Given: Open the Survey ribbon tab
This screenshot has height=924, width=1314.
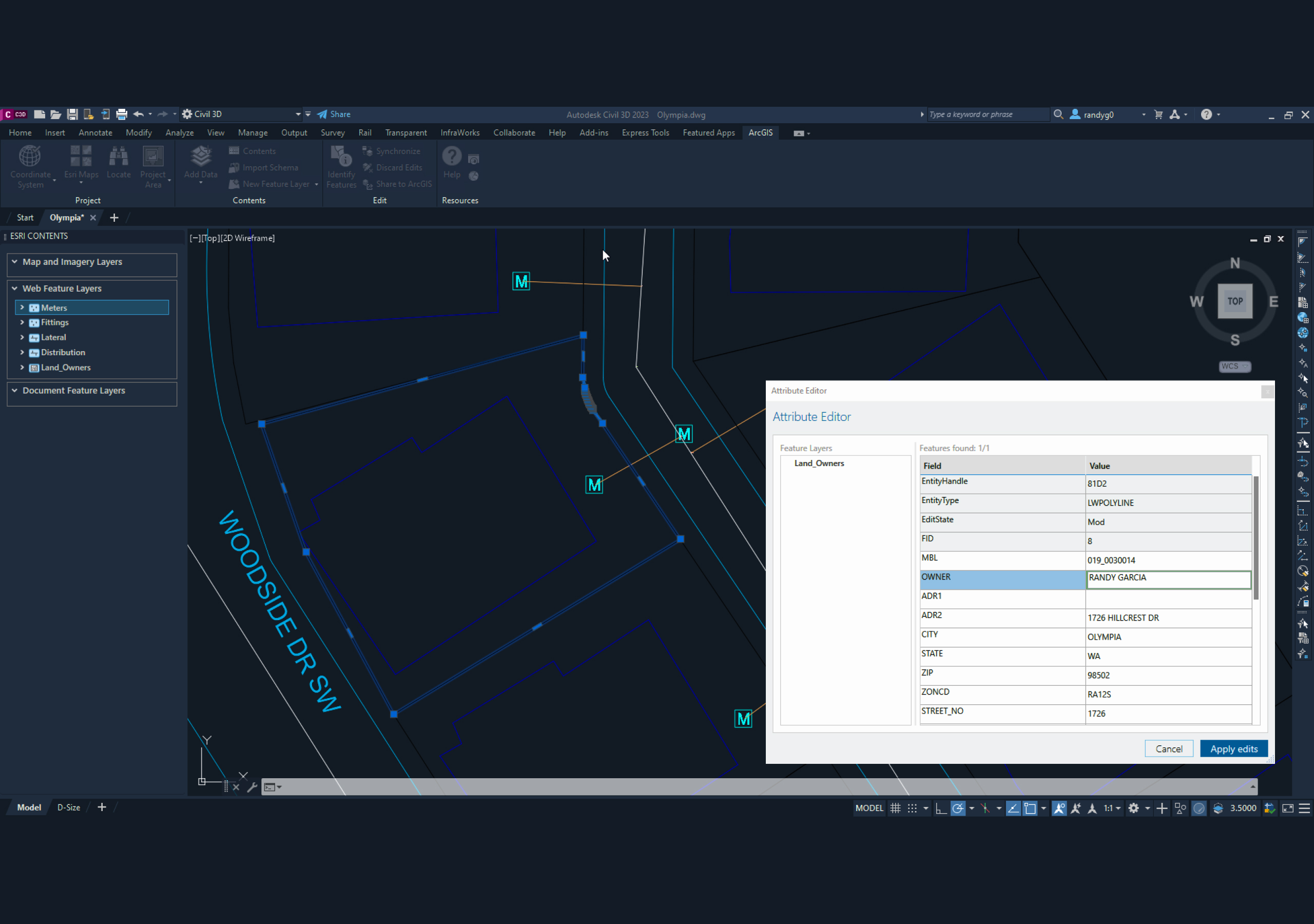Looking at the screenshot, I should tap(333, 133).
